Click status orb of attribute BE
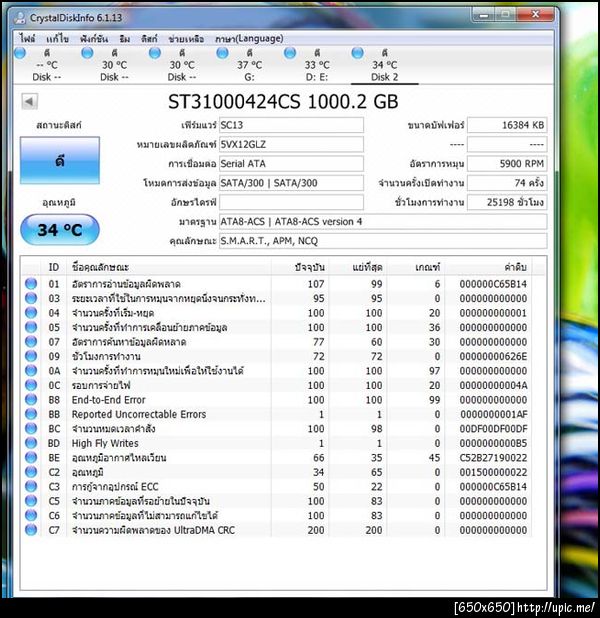This screenshot has width=600, height=618. (31, 458)
